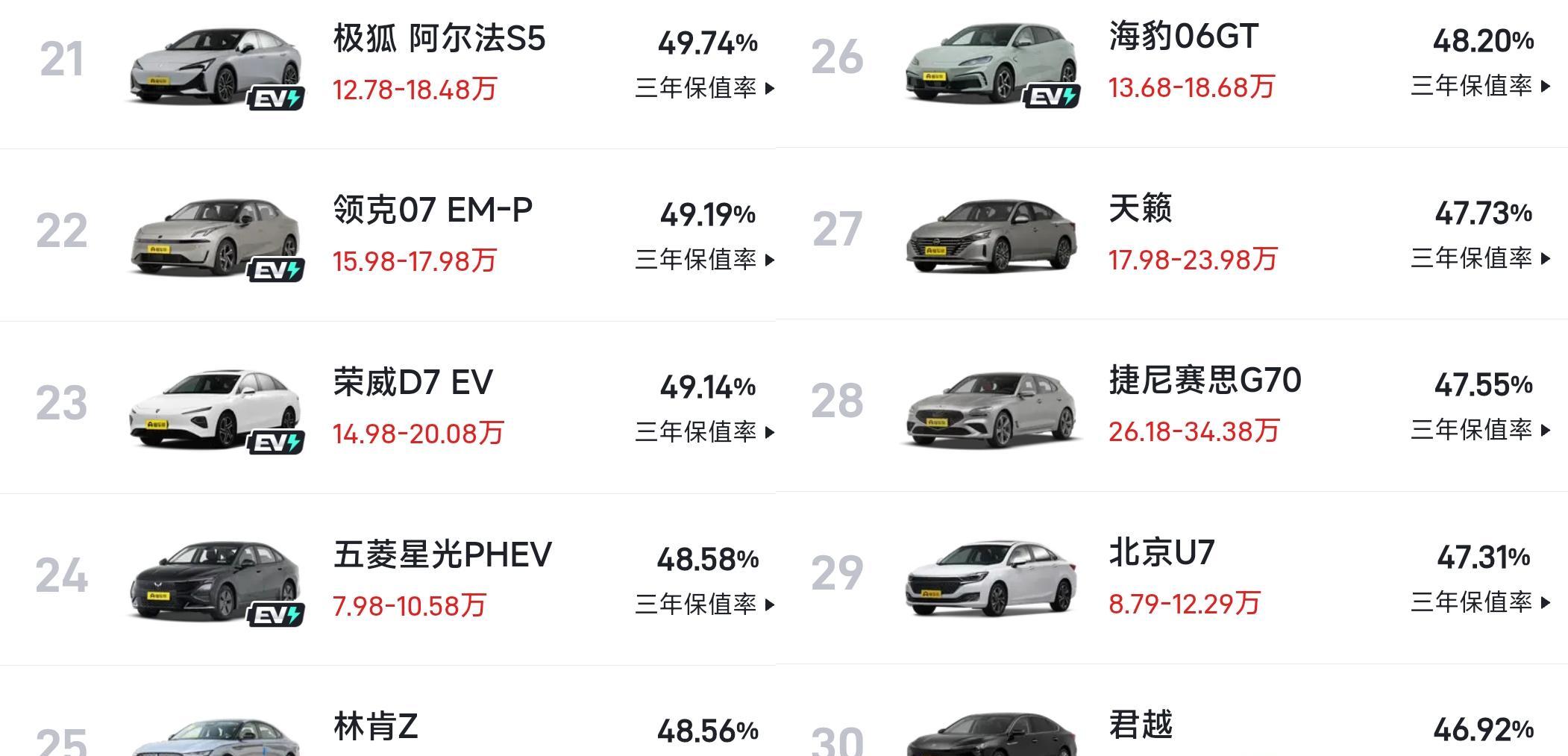The width and height of the screenshot is (1568, 756).
Task: Expand 三年保值率 arrow for 捷尼赛思G70
Action: pyautogui.click(x=1546, y=431)
